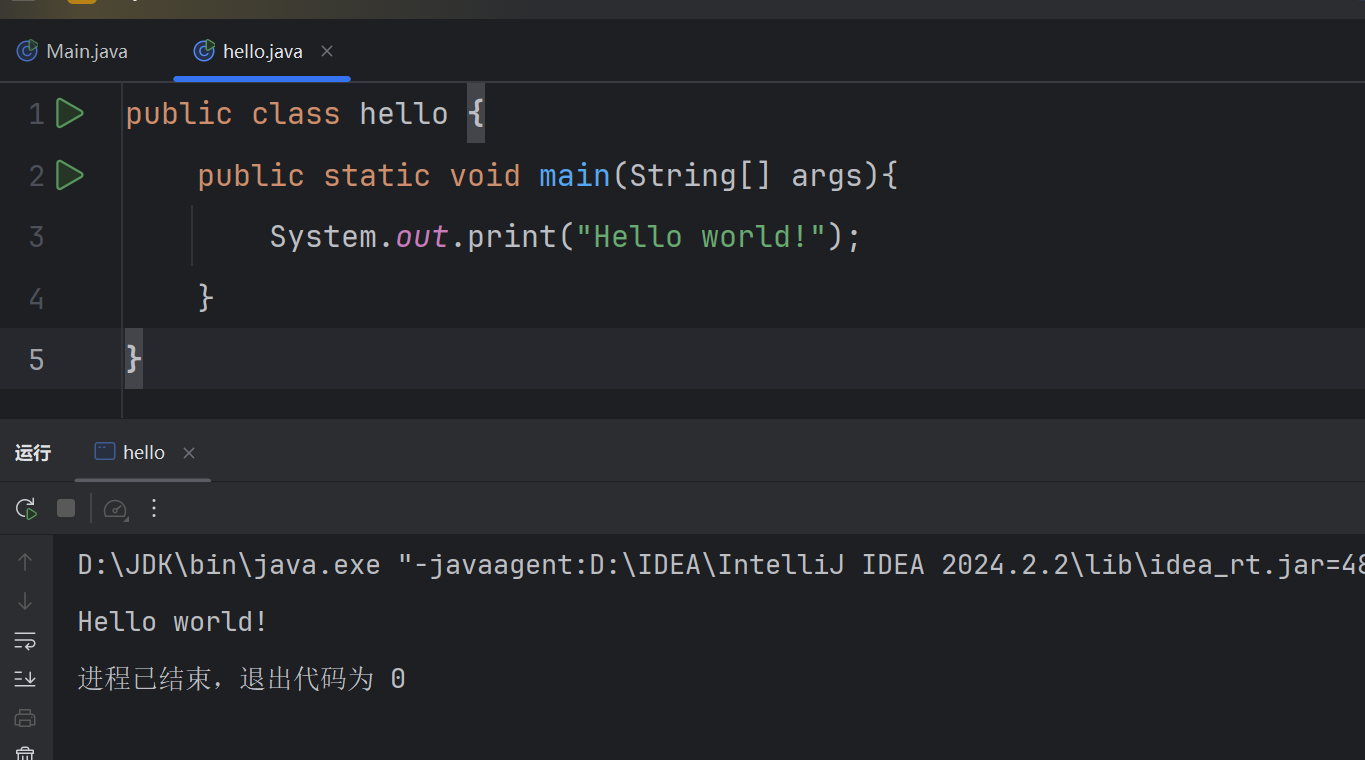The image size is (1365, 760).
Task: Click the java.exe command line in console
Action: click(x=721, y=565)
